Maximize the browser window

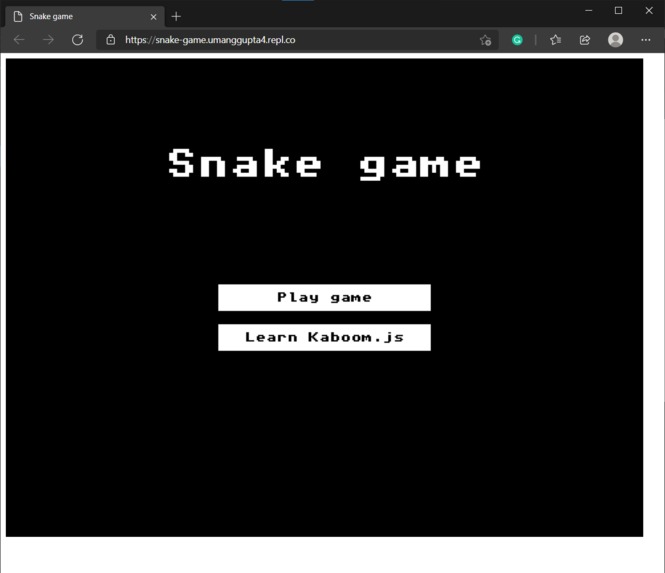618,11
